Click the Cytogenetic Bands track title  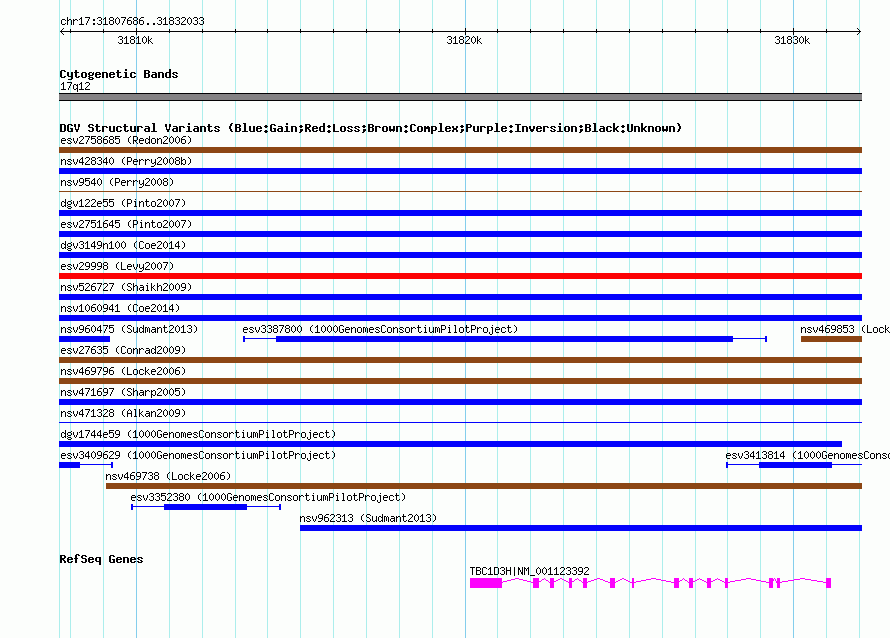pos(119,74)
